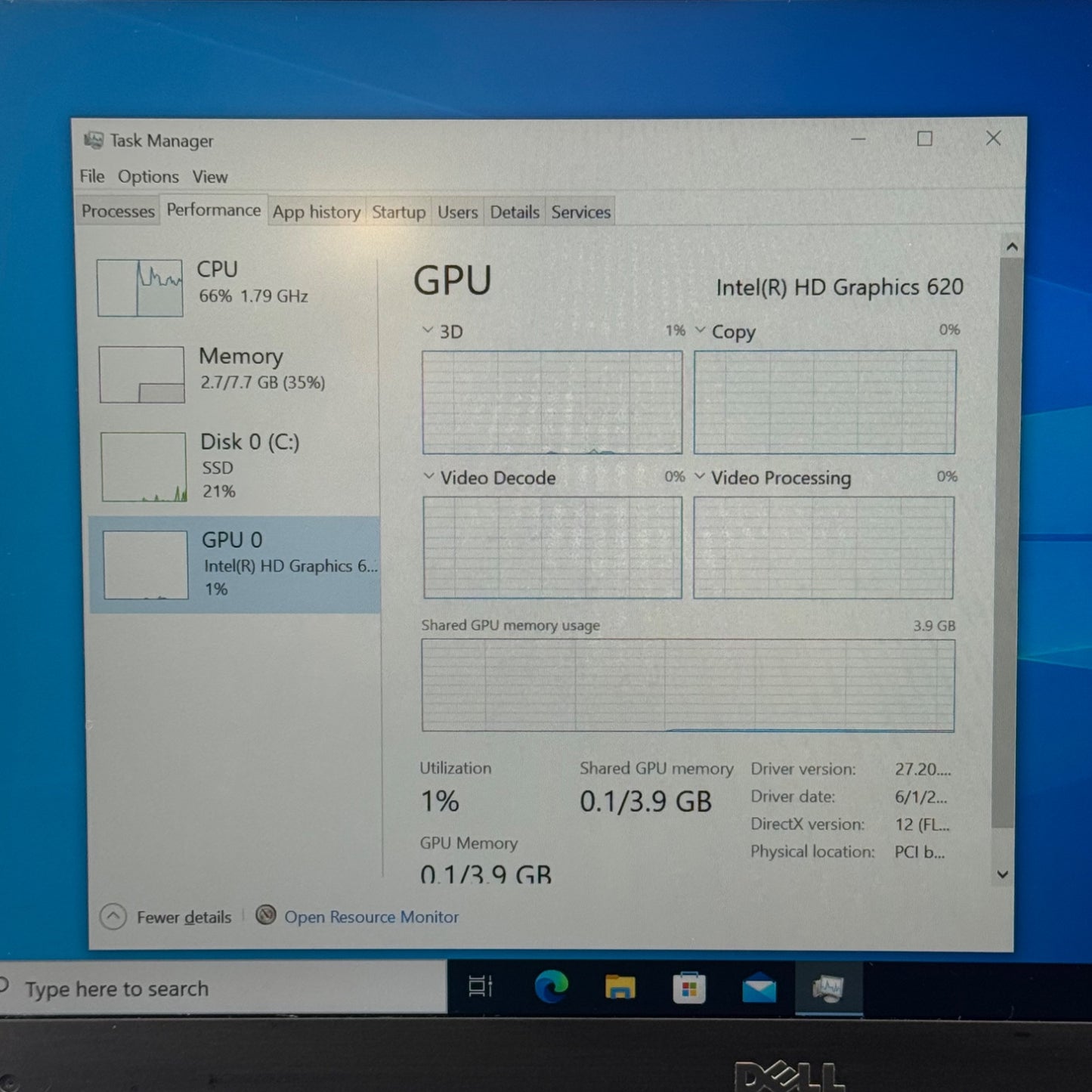Open the 3D engine graph dropdown
This screenshot has width=1092, height=1092.
click(x=428, y=331)
